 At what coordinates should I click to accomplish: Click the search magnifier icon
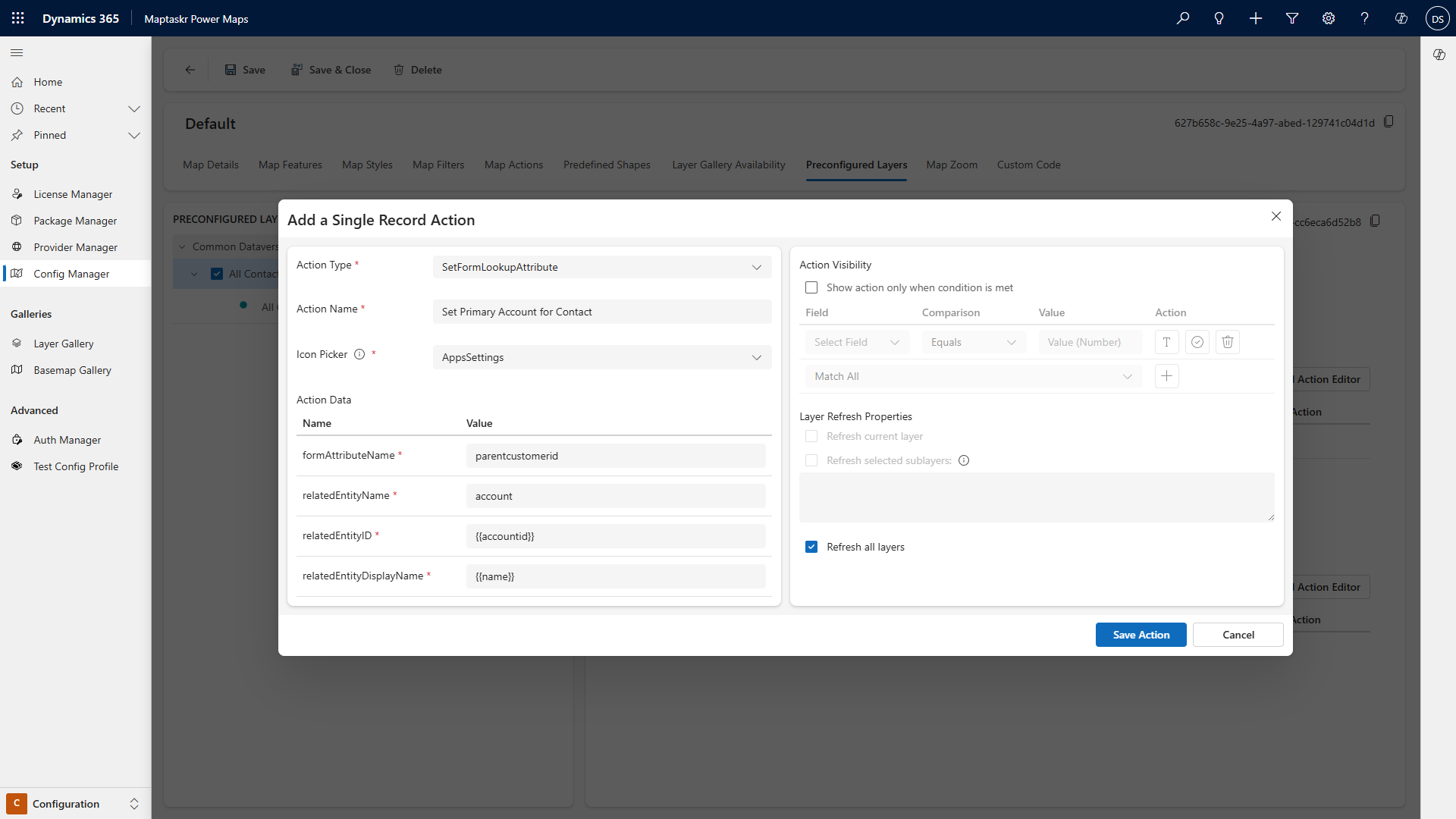(1182, 18)
